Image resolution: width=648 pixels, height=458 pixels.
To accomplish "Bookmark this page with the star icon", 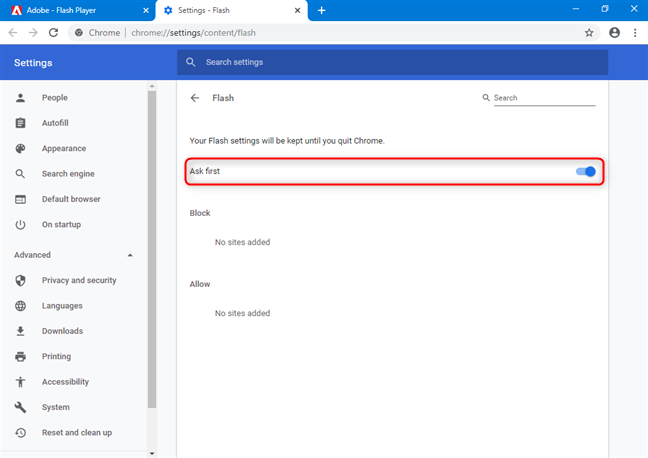I will tap(589, 33).
